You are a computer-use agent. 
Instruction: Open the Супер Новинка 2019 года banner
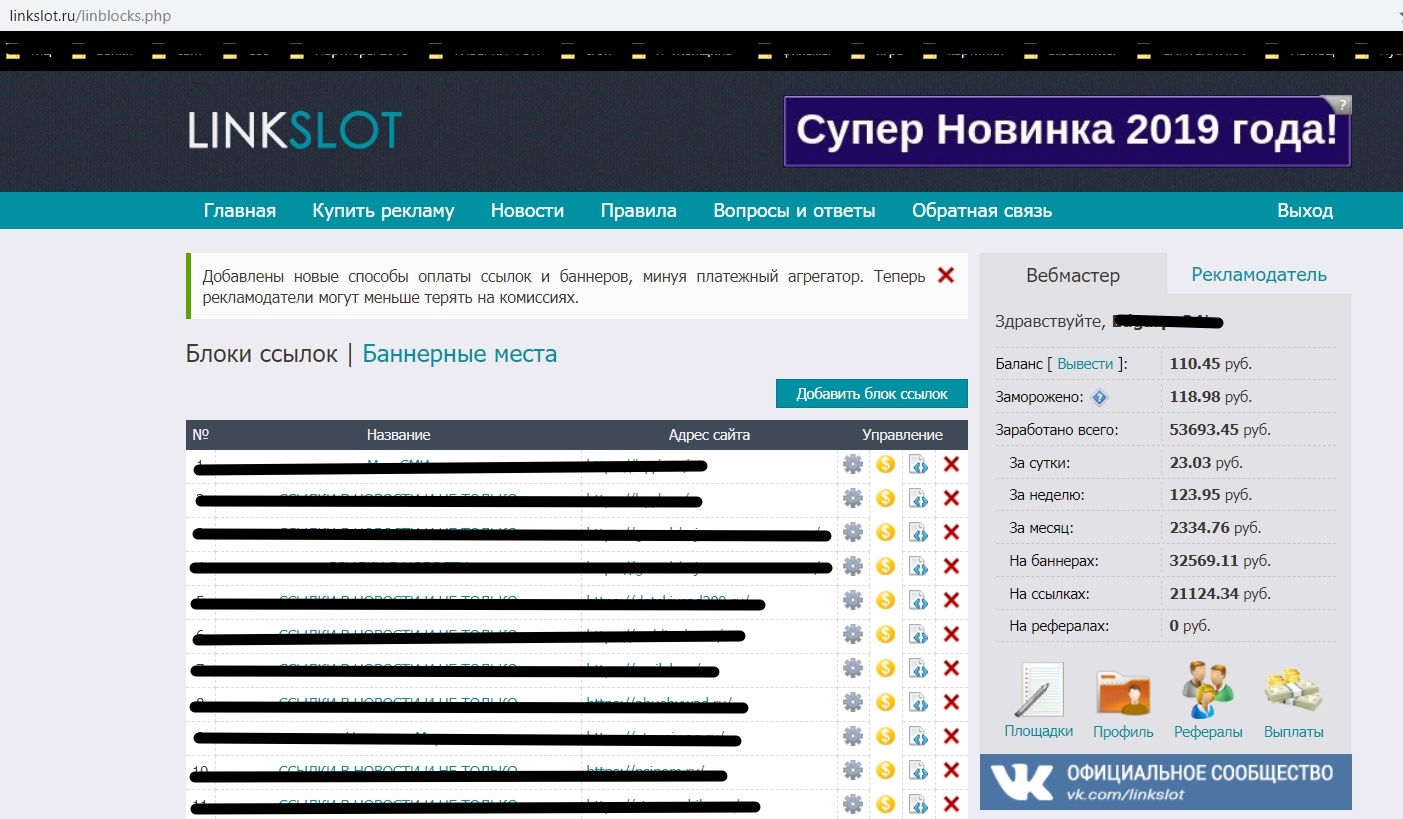click(x=1067, y=131)
